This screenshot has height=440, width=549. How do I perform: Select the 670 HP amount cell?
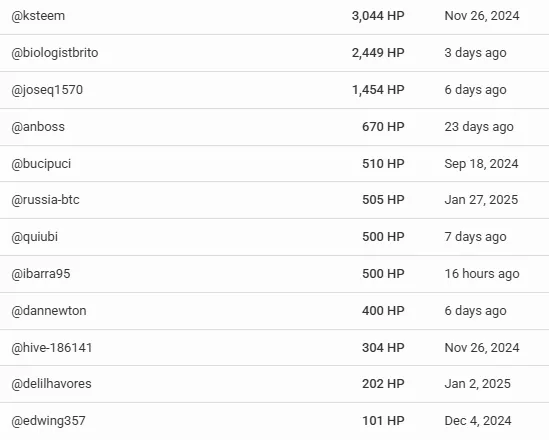click(x=383, y=127)
